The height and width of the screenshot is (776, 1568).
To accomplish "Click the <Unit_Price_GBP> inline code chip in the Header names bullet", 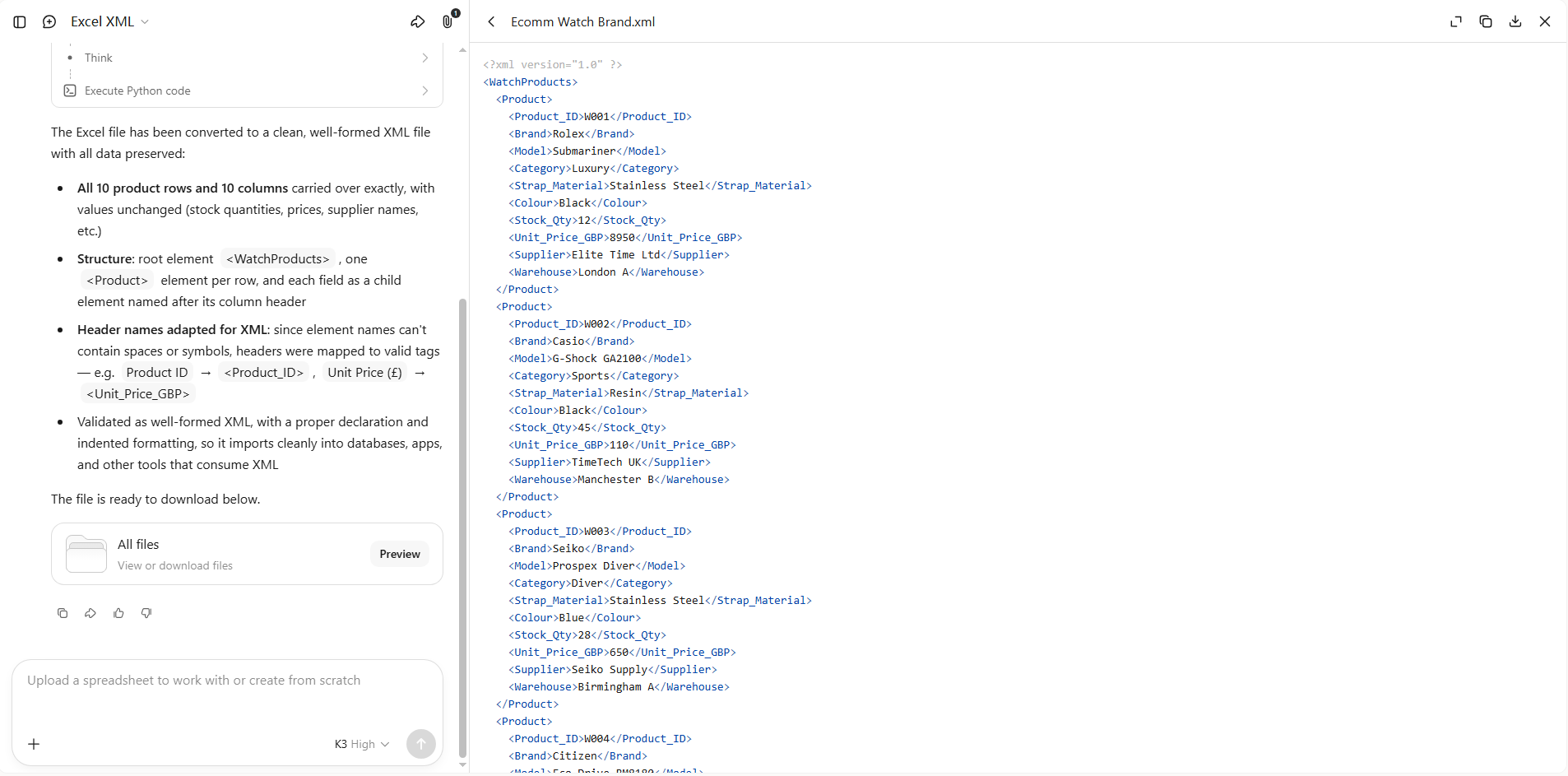I will (x=138, y=394).
